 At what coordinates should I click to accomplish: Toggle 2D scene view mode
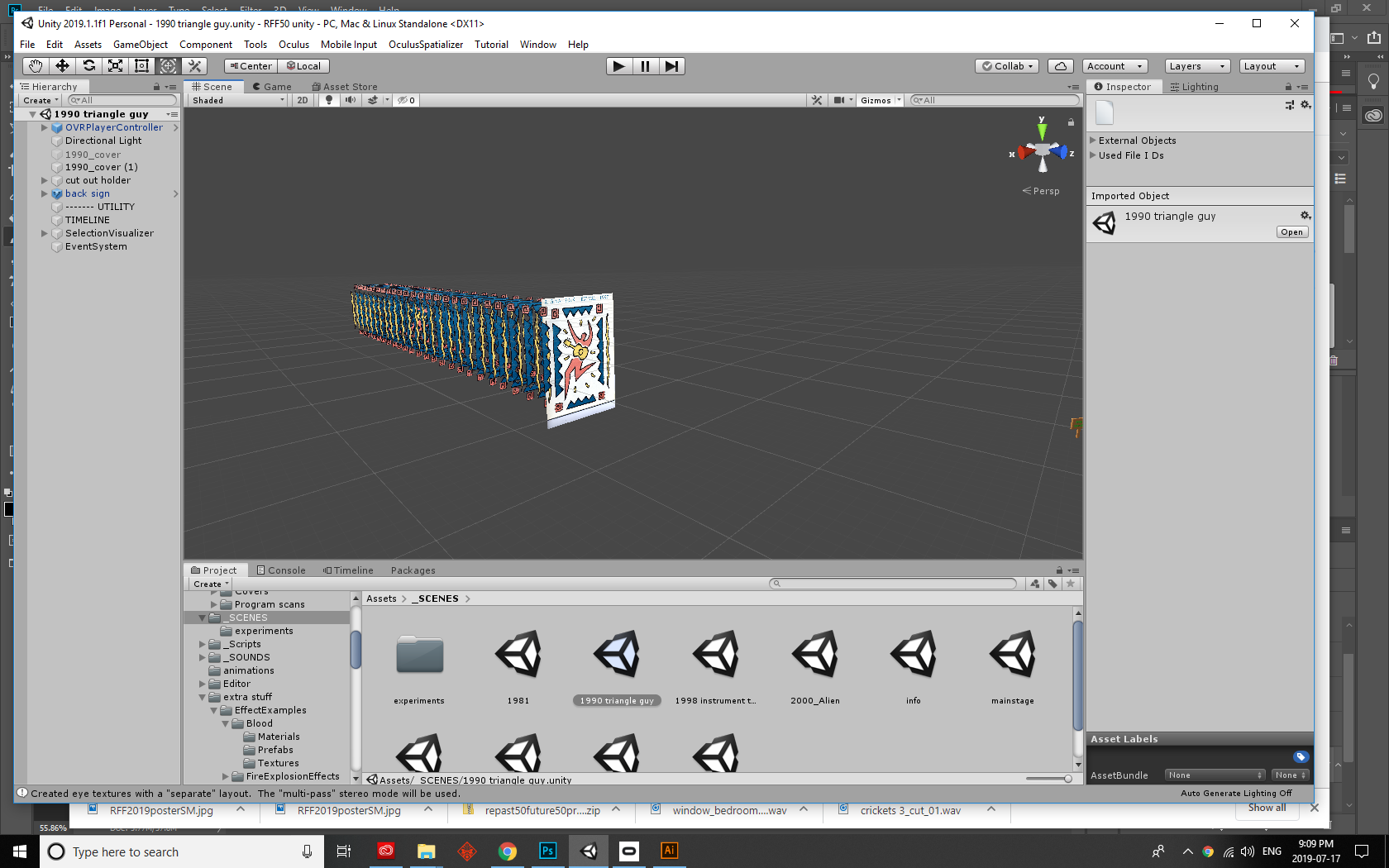[x=303, y=100]
